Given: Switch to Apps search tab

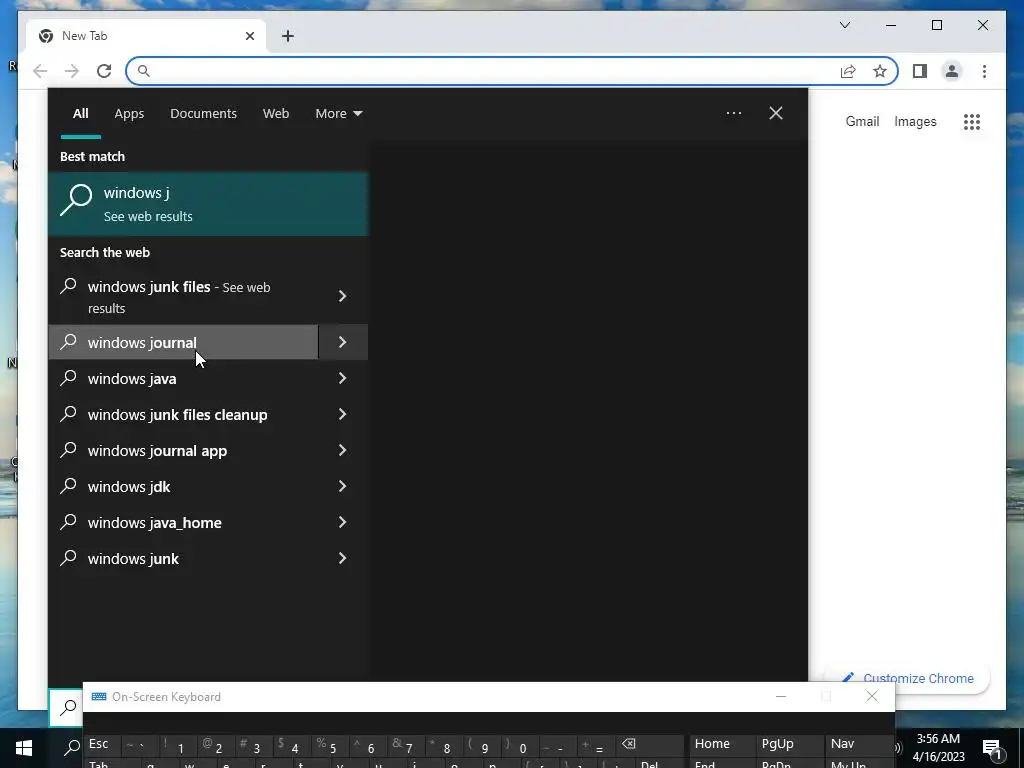Looking at the screenshot, I should pos(129,114).
